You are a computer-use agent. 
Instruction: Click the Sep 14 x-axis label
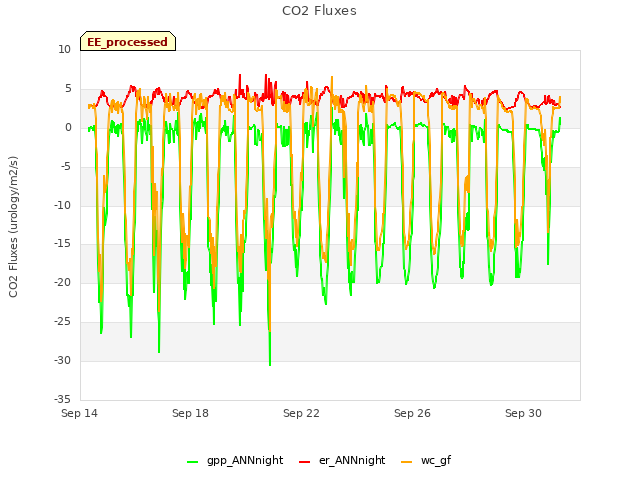[79, 413]
